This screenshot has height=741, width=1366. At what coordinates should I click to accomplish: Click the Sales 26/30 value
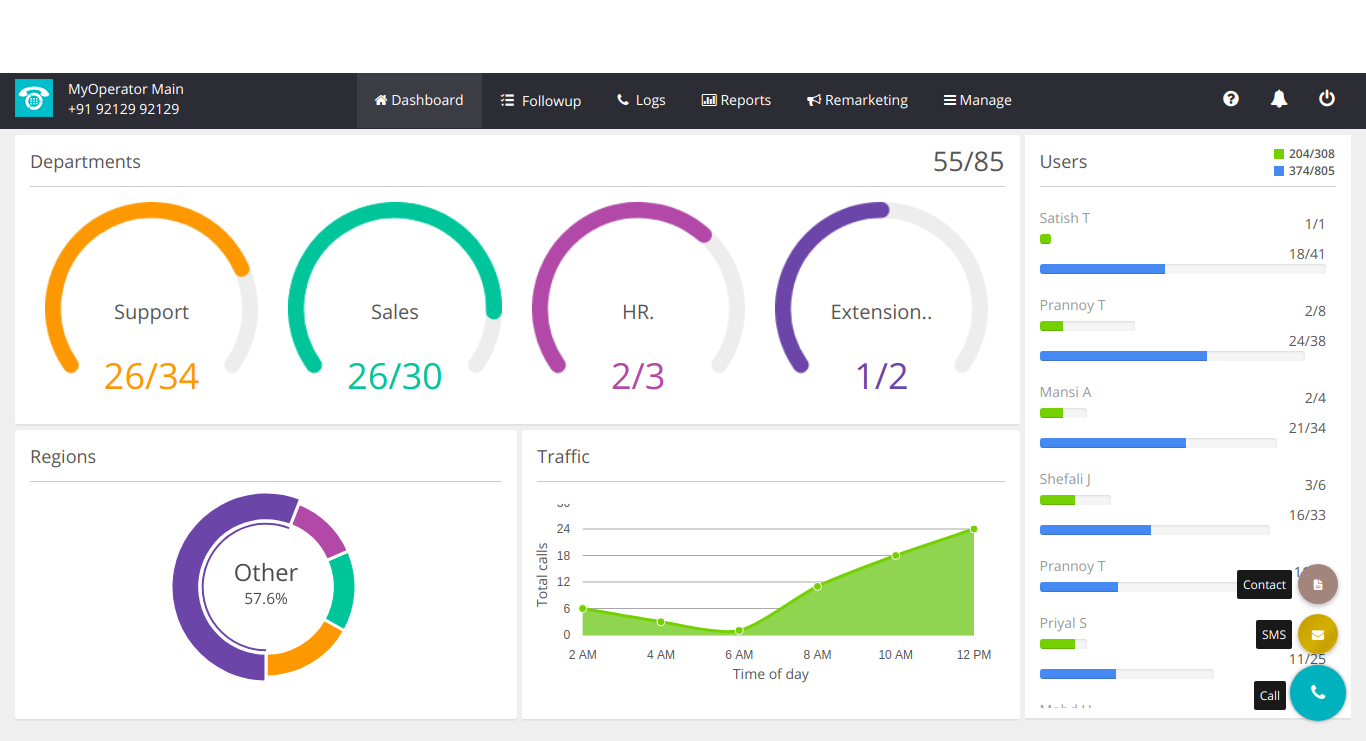[395, 376]
